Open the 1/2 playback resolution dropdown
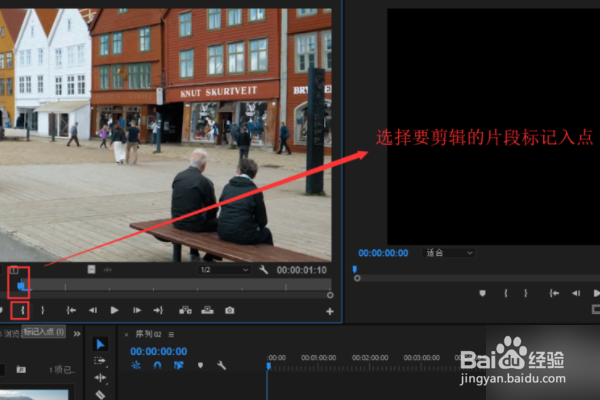600x400 pixels. pos(224,270)
